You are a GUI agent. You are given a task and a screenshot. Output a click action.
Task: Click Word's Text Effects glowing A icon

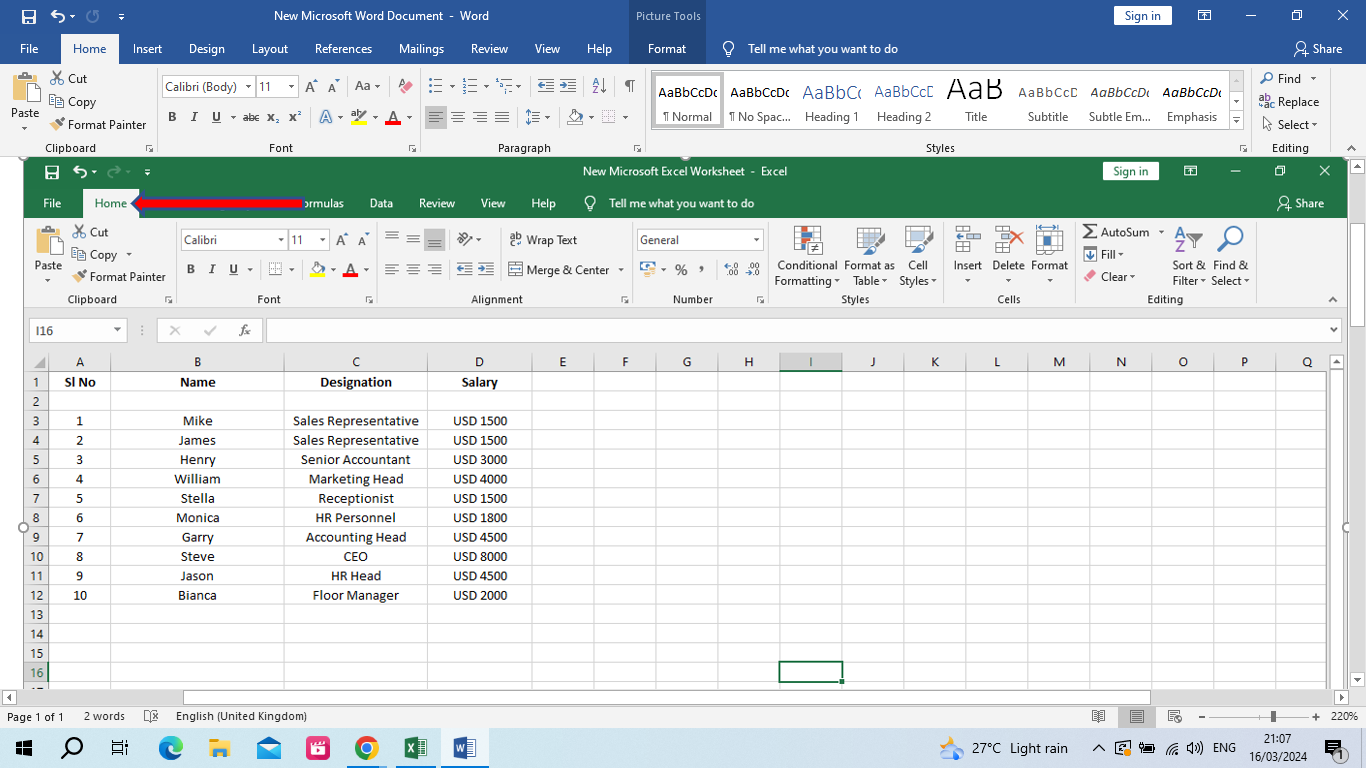[325, 117]
